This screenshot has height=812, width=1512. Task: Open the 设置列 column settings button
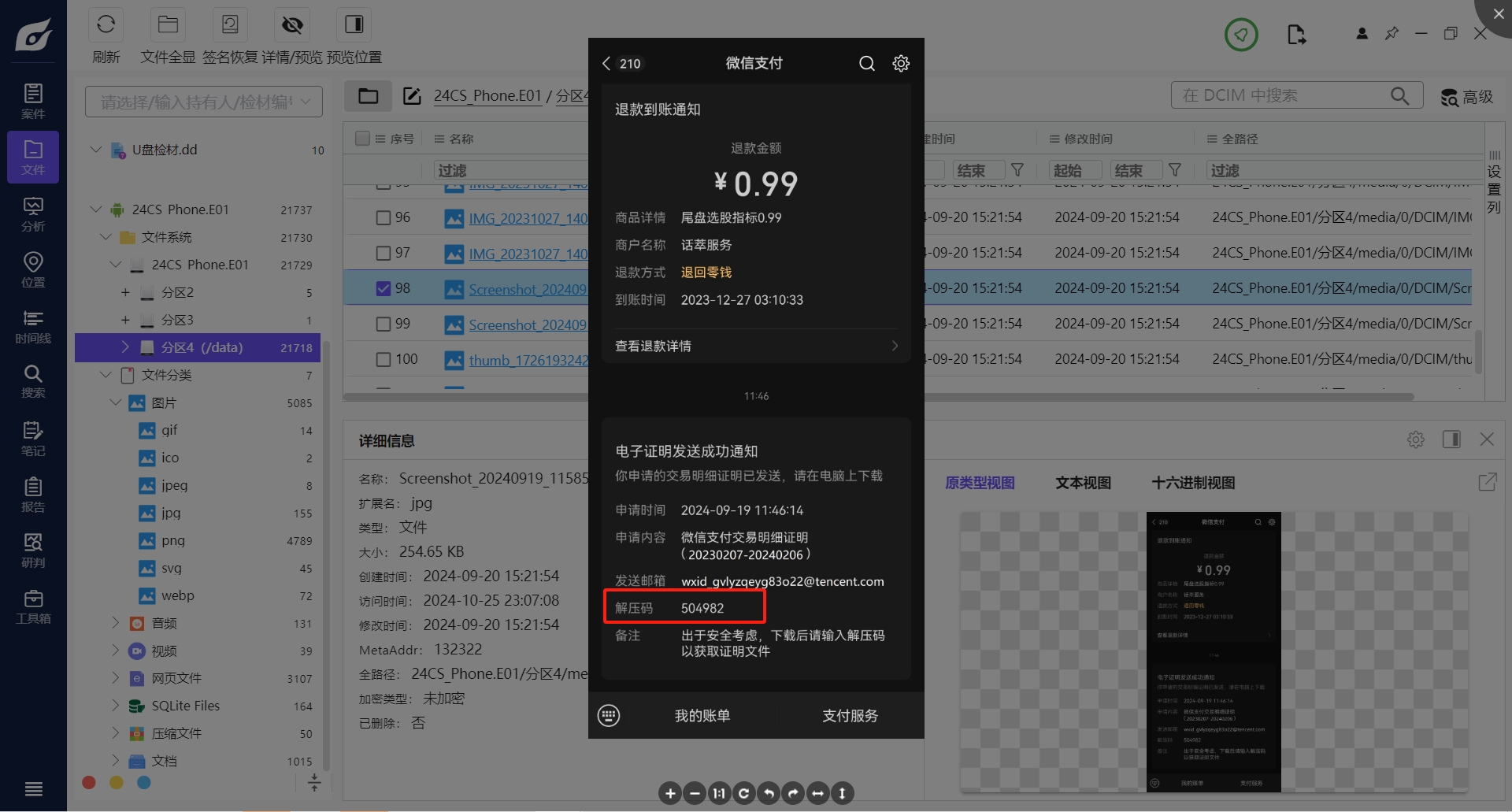[1494, 183]
